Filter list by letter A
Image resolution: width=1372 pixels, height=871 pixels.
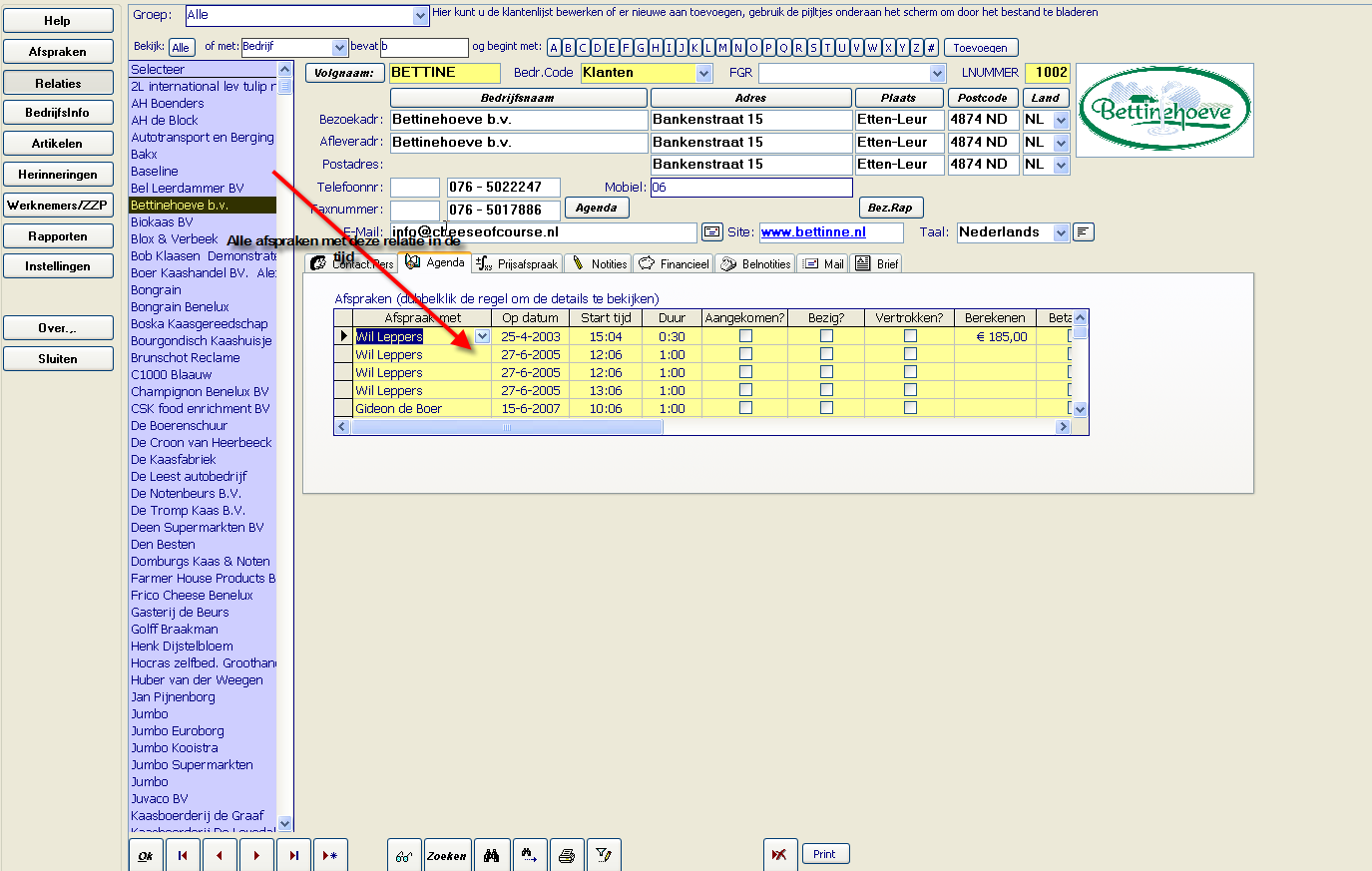tap(554, 48)
